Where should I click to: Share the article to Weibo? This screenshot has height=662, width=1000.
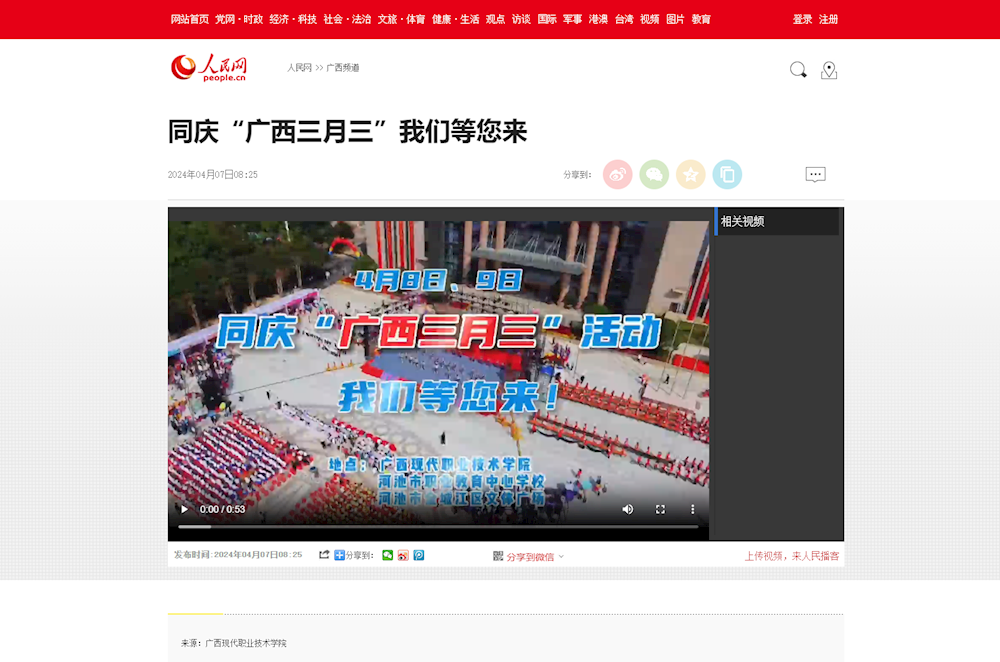point(617,174)
